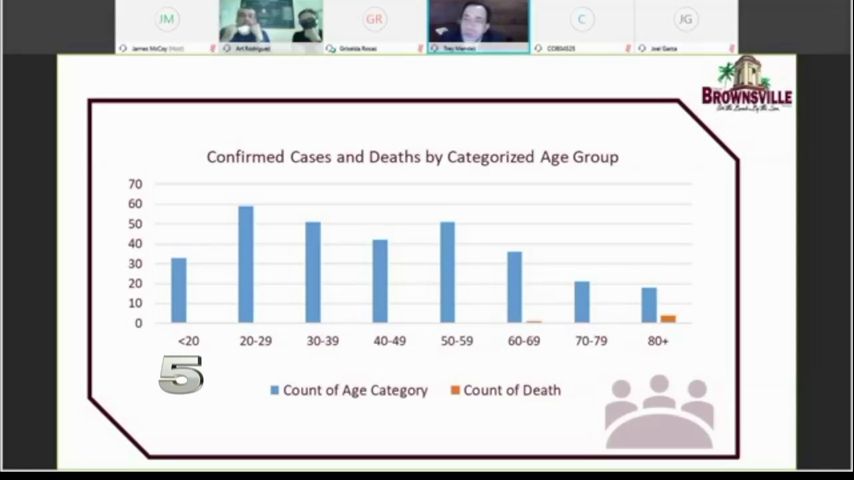
Task: Click the blue bar for 80+ group
Action: (x=649, y=305)
